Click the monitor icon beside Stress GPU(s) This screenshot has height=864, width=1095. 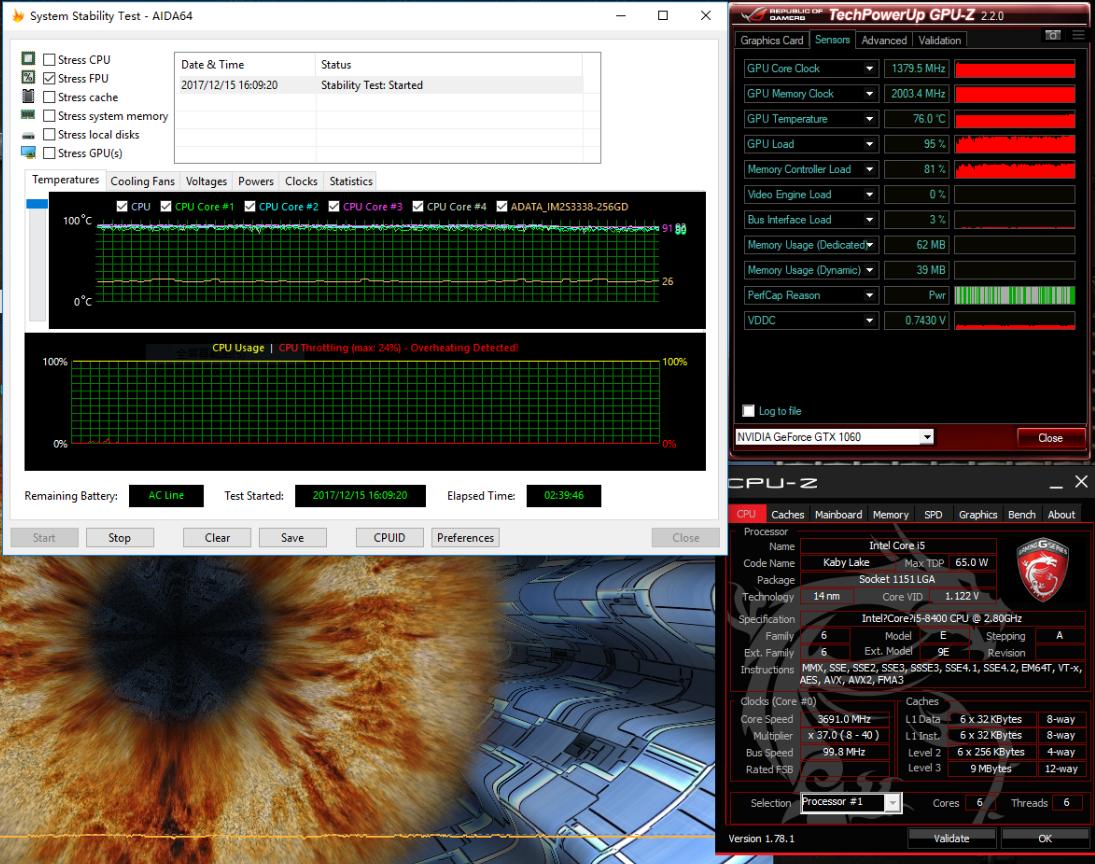(x=28, y=153)
